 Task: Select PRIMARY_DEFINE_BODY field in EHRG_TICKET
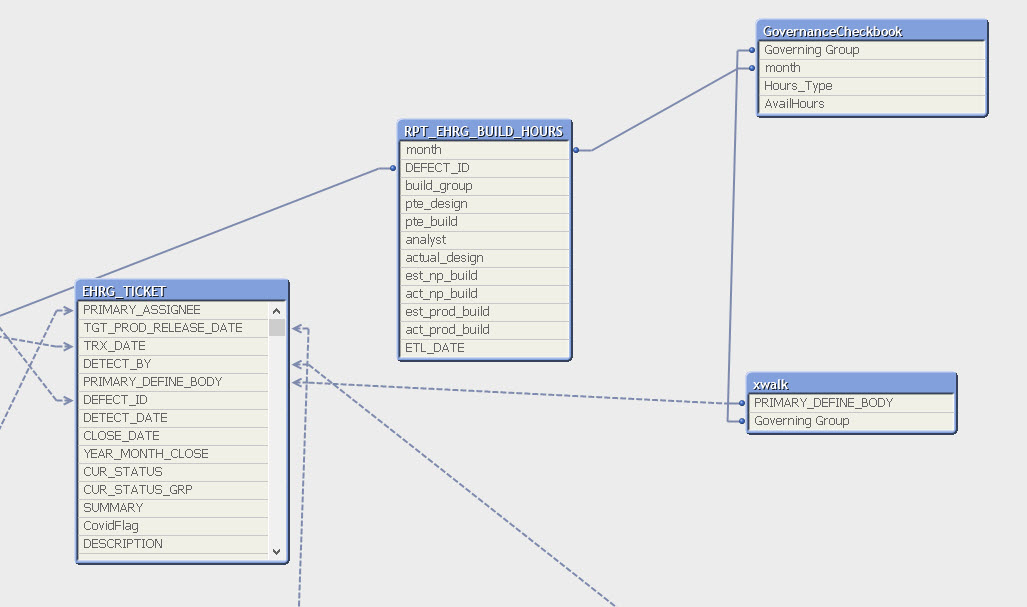pos(173,382)
